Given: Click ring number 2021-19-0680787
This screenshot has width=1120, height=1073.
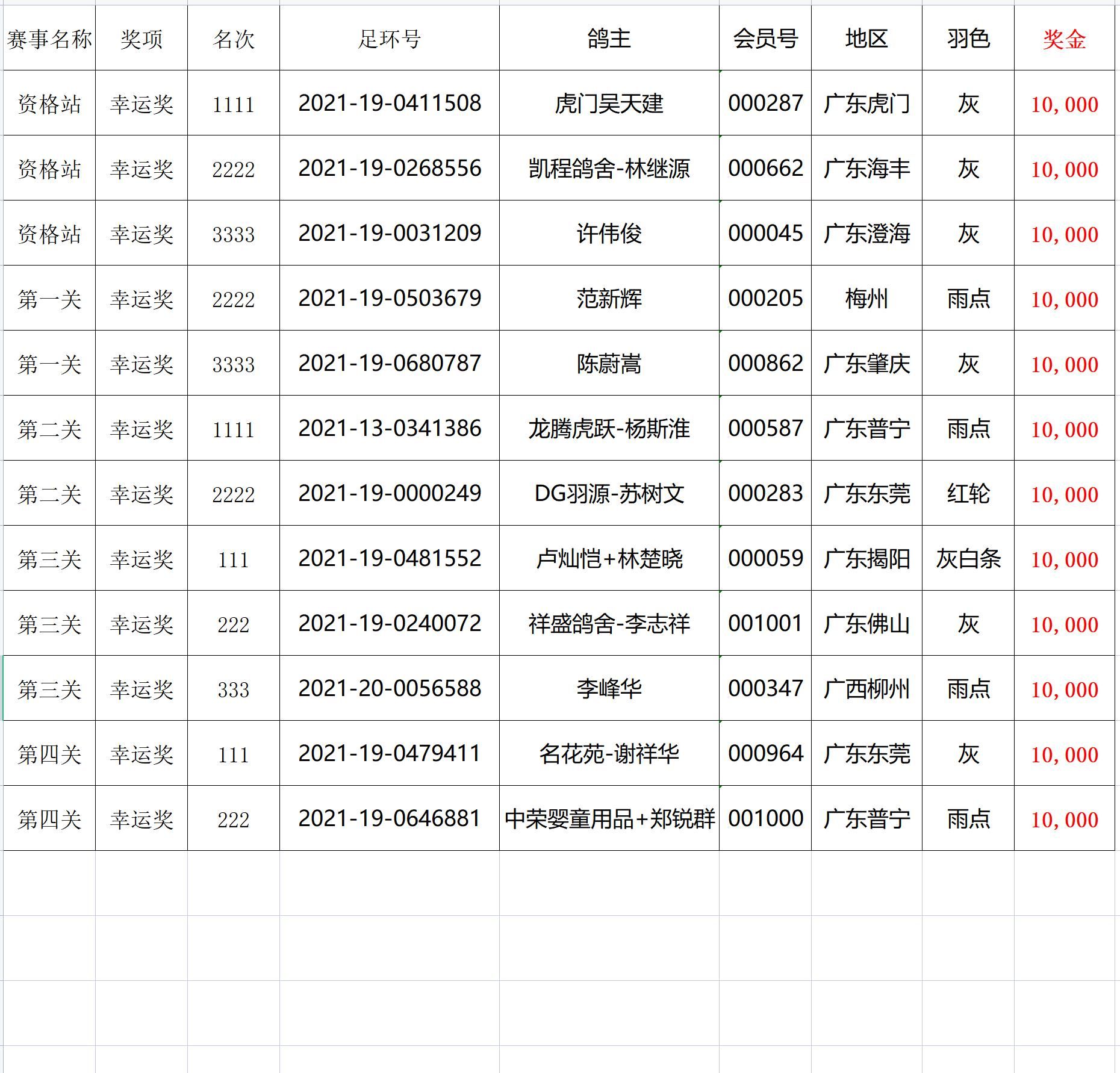Looking at the screenshot, I should point(390,363).
